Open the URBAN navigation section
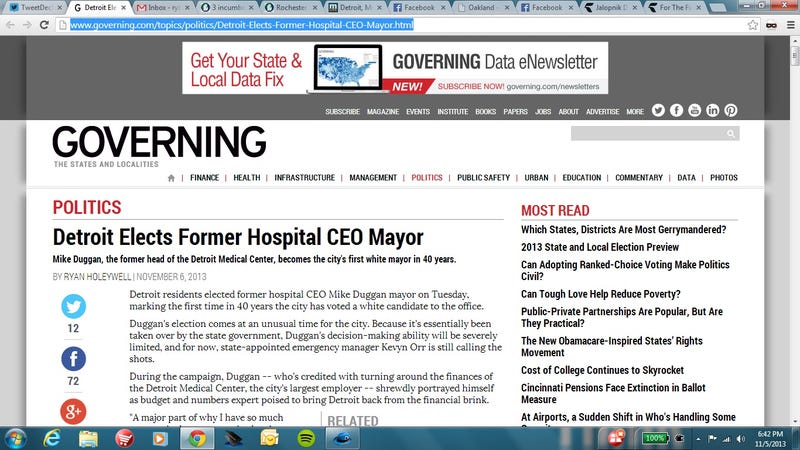The height and width of the screenshot is (450, 800). (536, 178)
